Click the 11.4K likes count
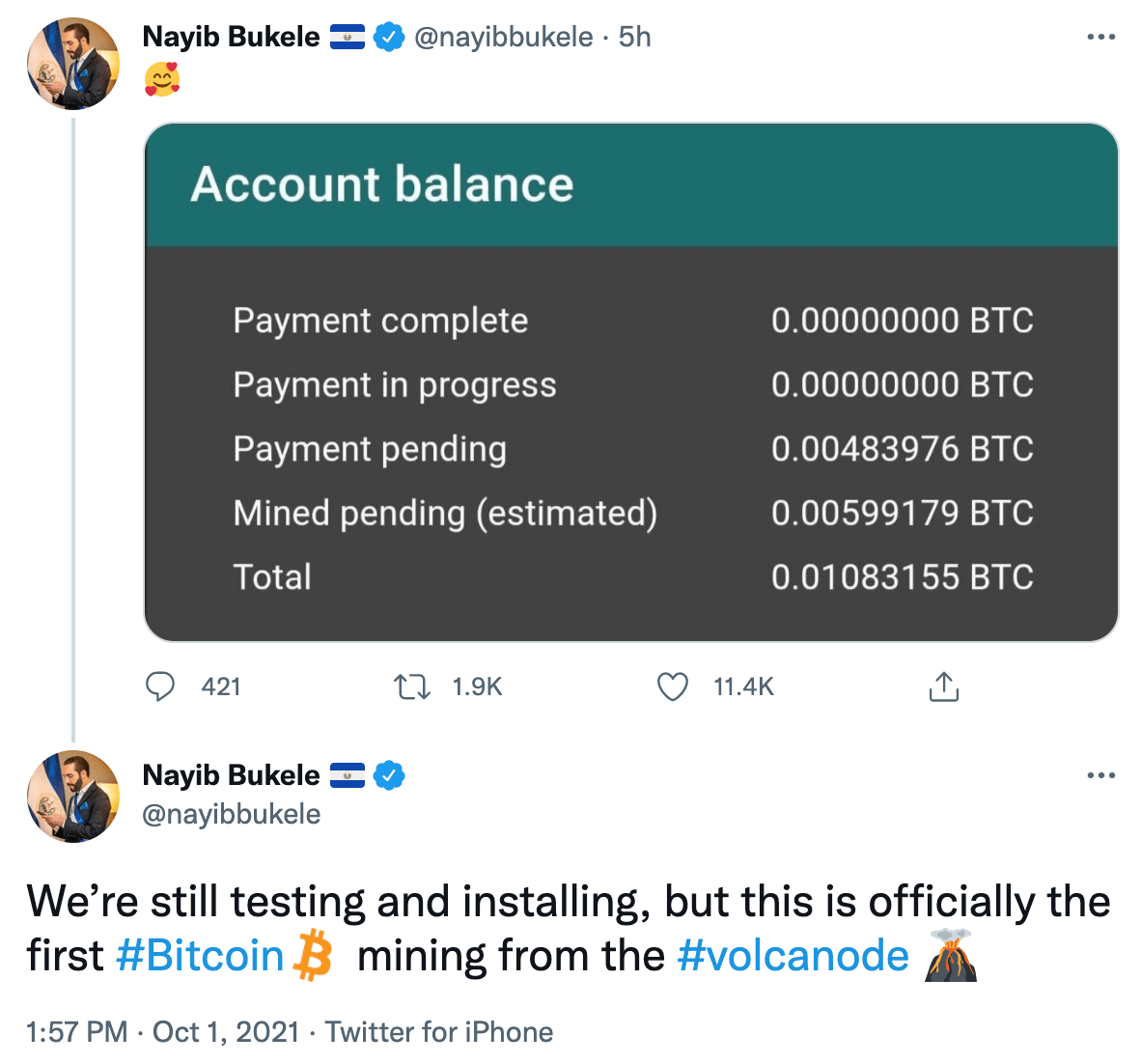This screenshot has width=1141, height=1064. click(x=743, y=686)
